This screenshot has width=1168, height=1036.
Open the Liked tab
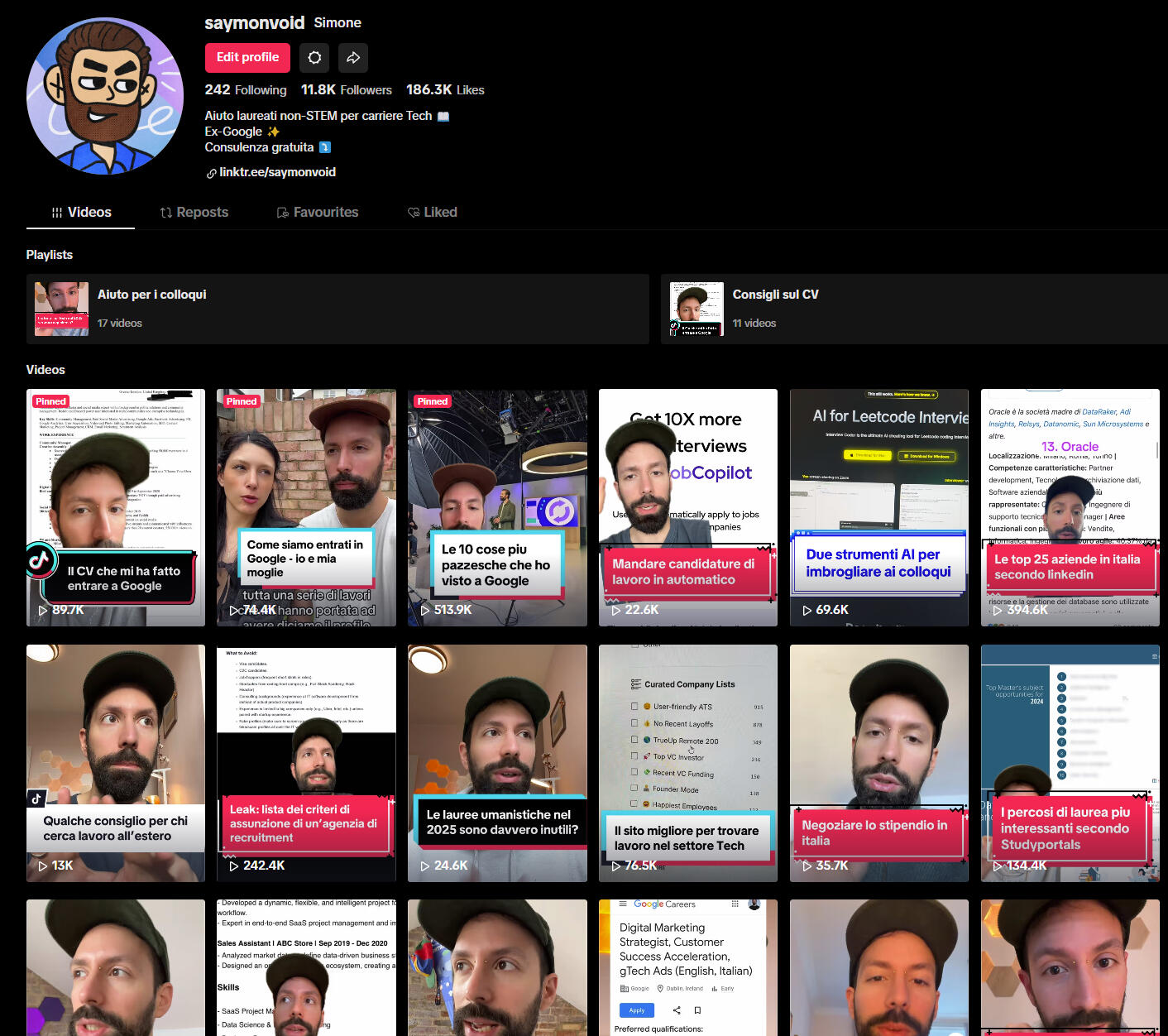point(441,212)
